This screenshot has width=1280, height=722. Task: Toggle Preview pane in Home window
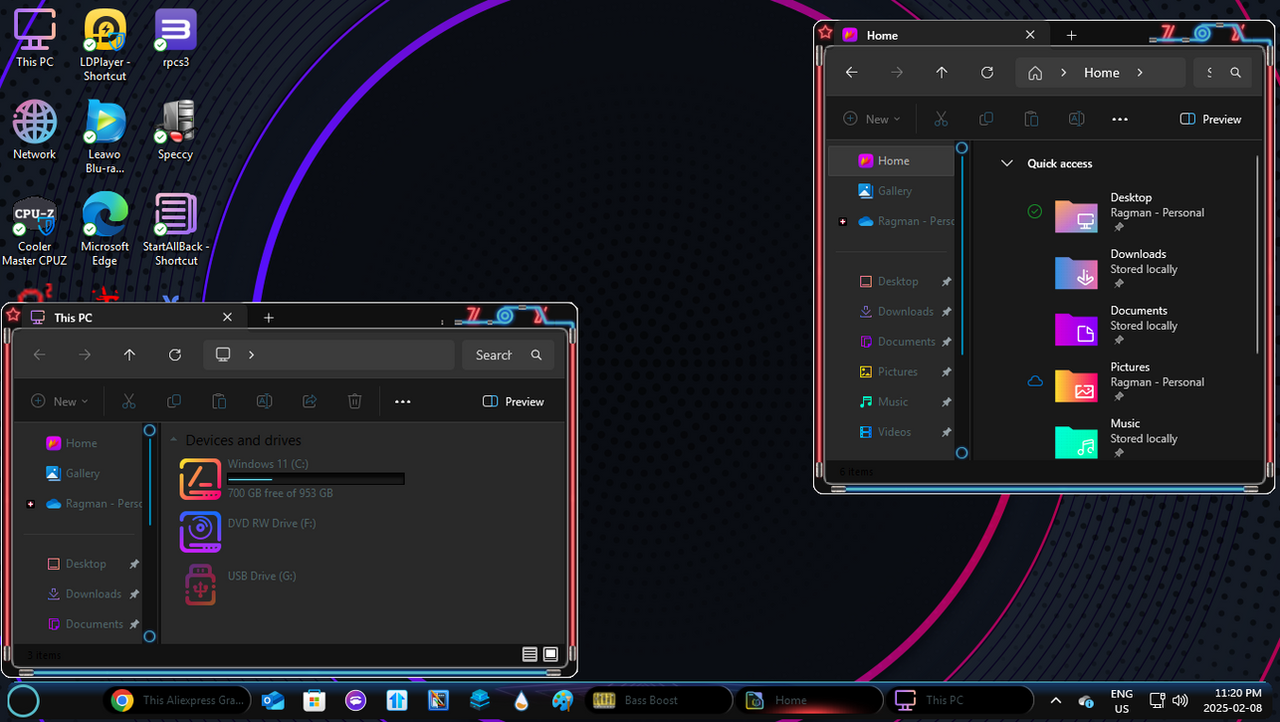pyautogui.click(x=1211, y=119)
